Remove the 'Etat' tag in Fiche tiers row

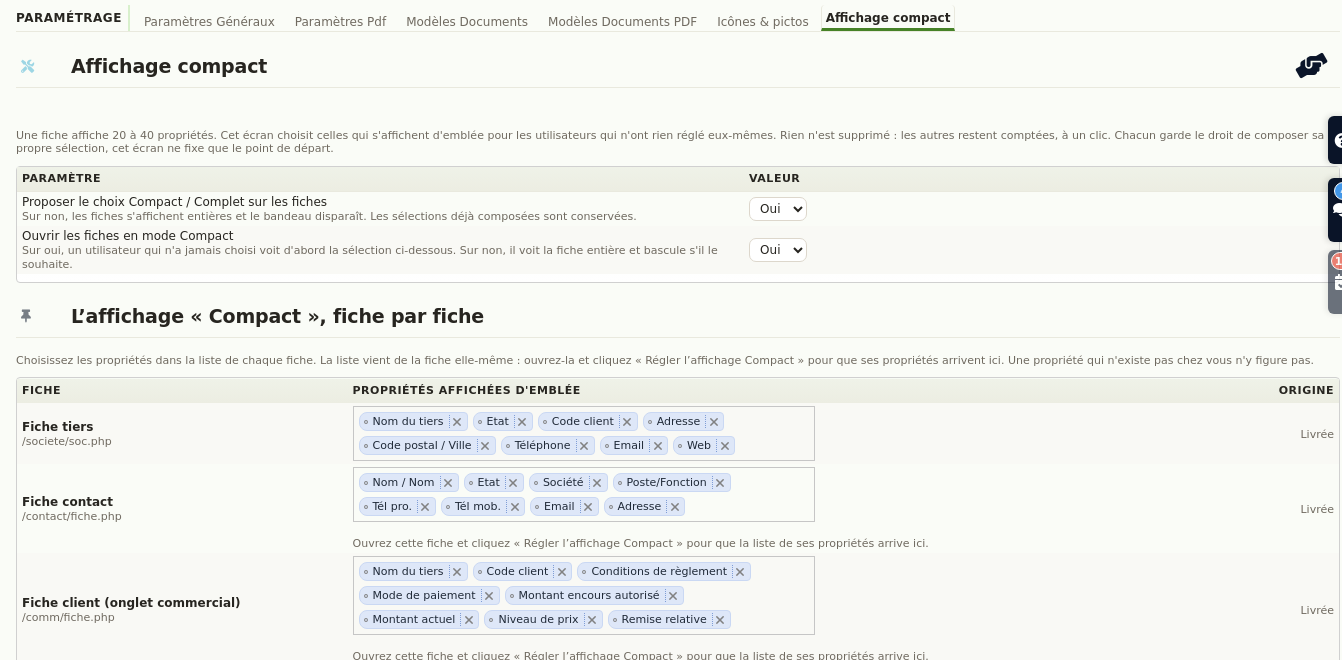[x=522, y=422]
